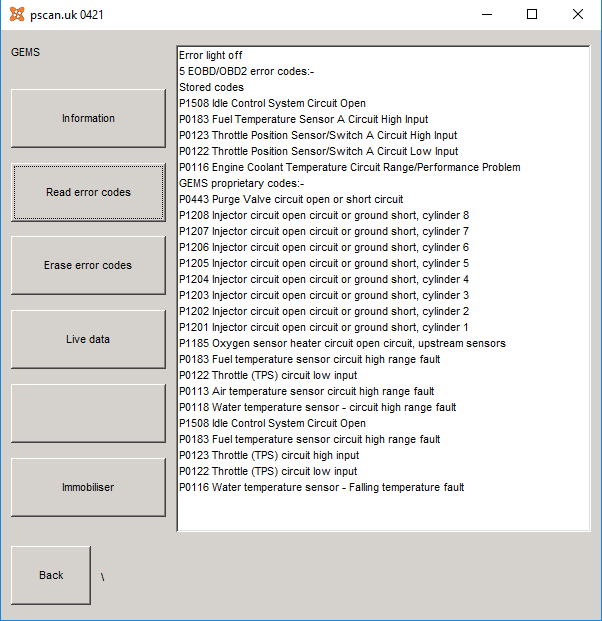The width and height of the screenshot is (602, 621).
Task: Close the pscan.uk window
Action: click(x=578, y=15)
